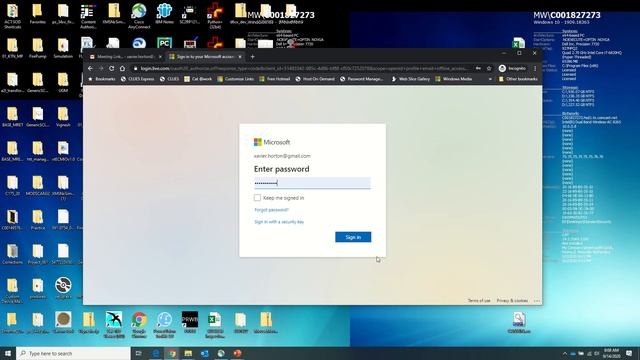Select the FirePump desktop folder
Image resolution: width=640 pixels, height=360 pixels.
pyautogui.click(x=38, y=48)
